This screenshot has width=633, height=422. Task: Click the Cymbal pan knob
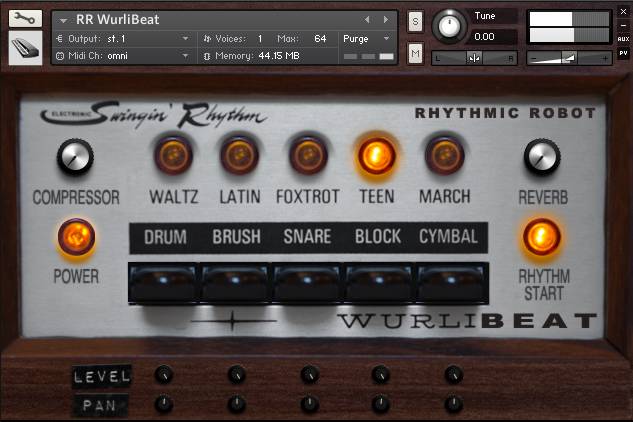click(454, 404)
